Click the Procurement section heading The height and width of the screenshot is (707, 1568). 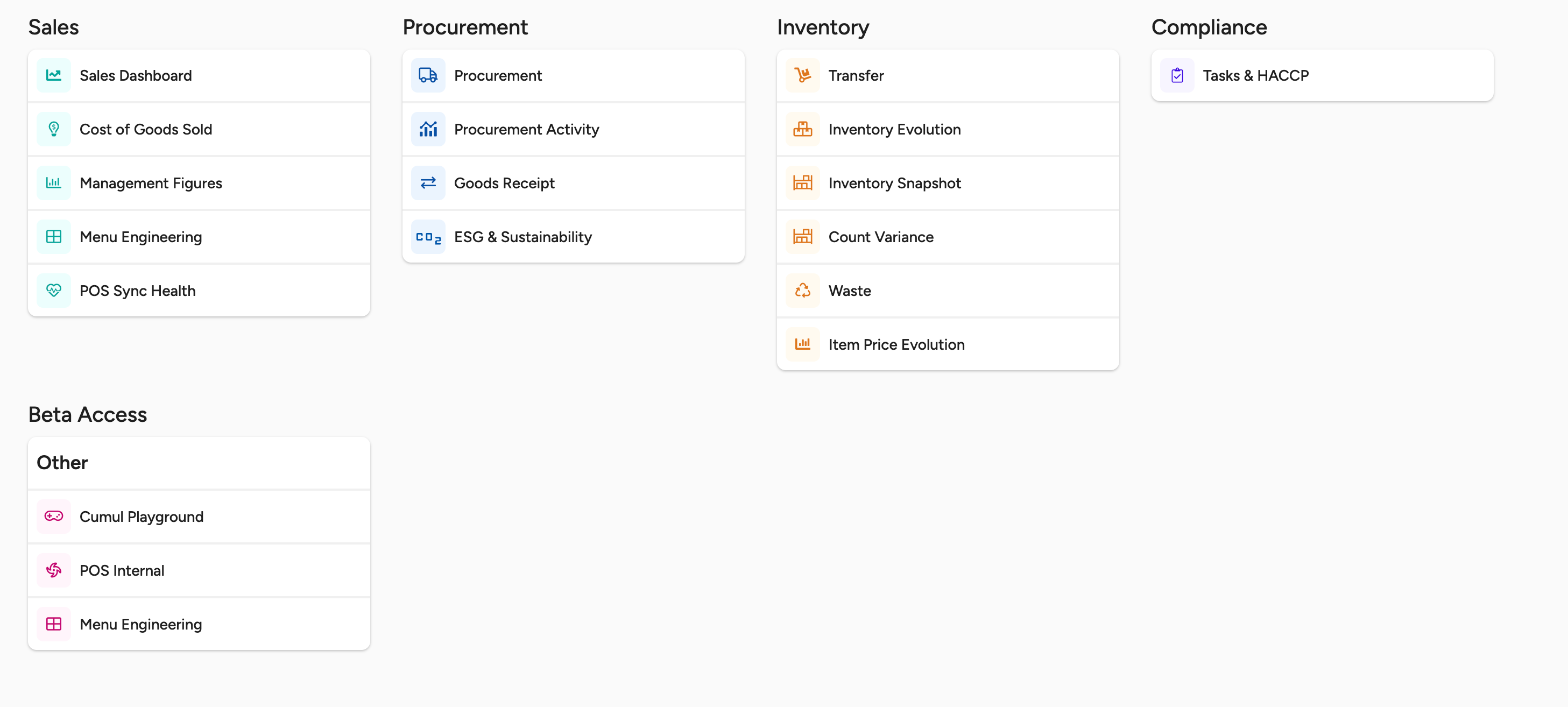click(x=465, y=28)
